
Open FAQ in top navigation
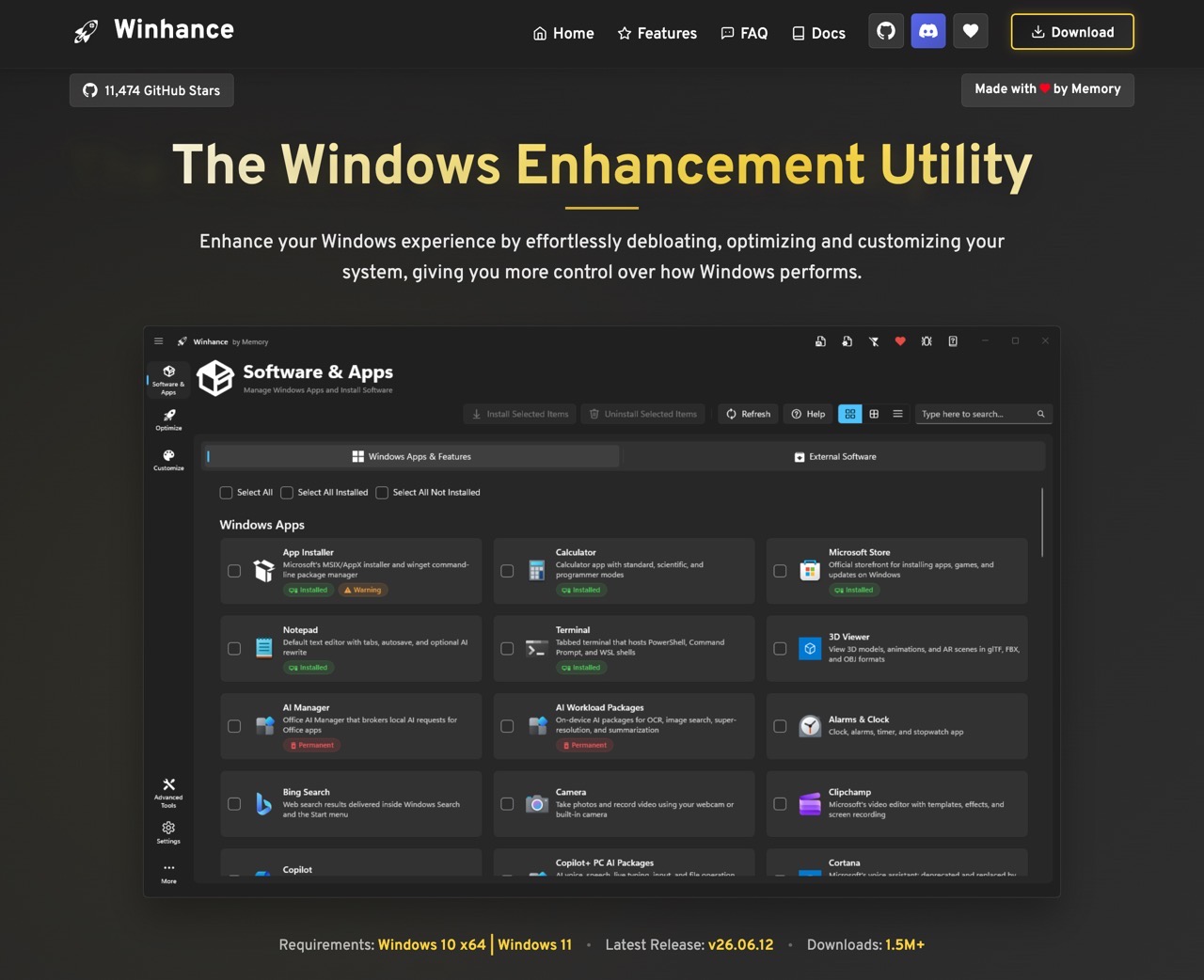pyautogui.click(x=744, y=33)
